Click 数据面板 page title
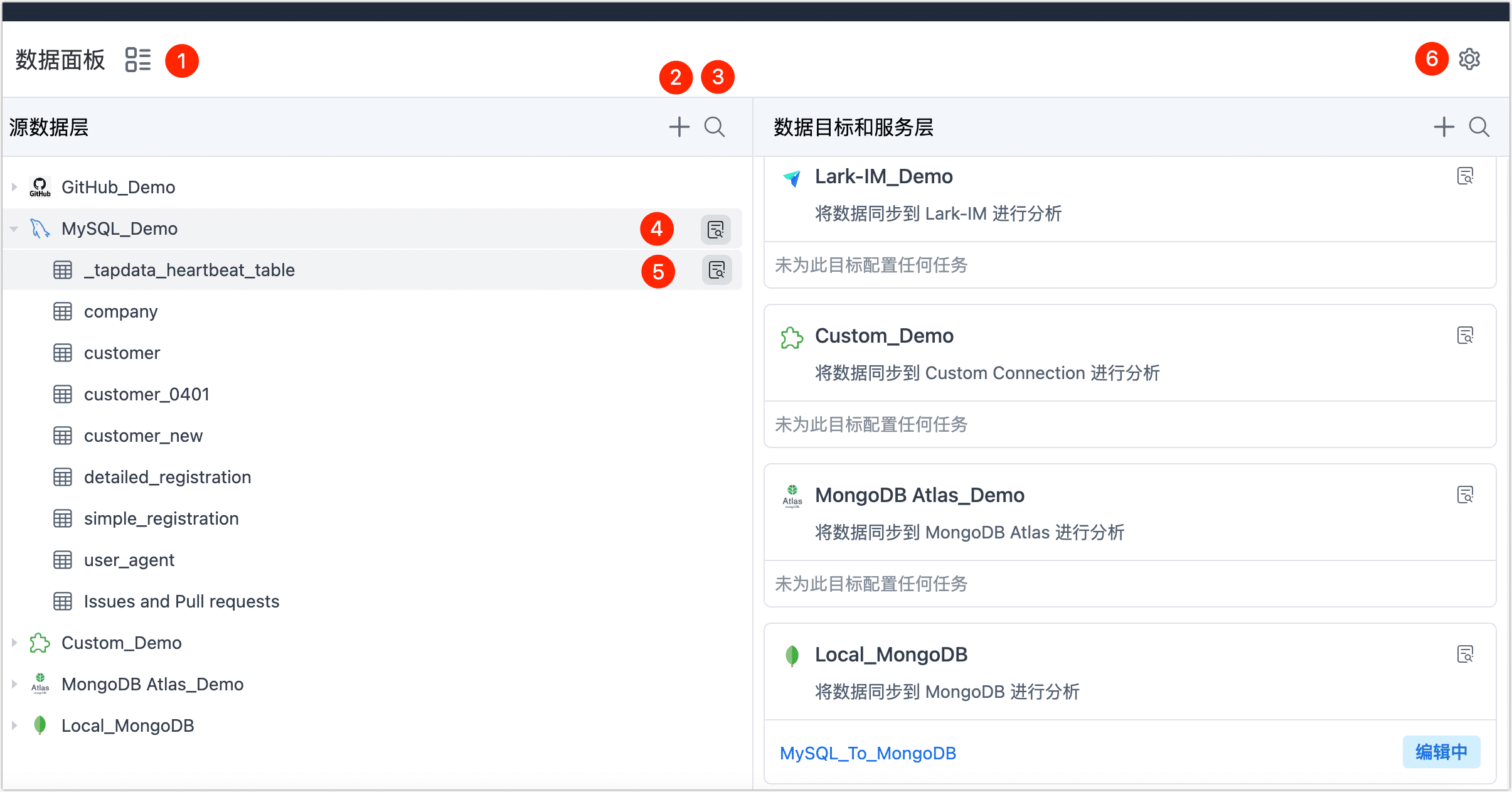Image resolution: width=1512 pixels, height=792 pixels. coord(60,60)
